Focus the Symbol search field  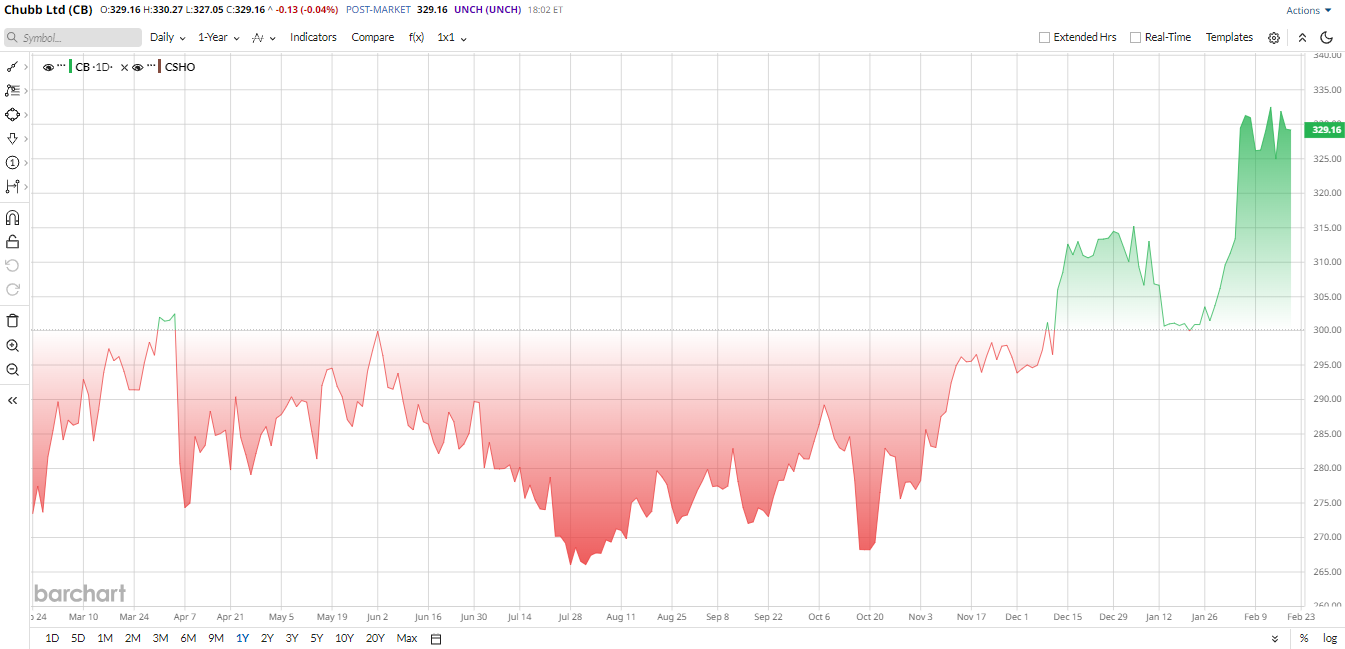point(73,37)
